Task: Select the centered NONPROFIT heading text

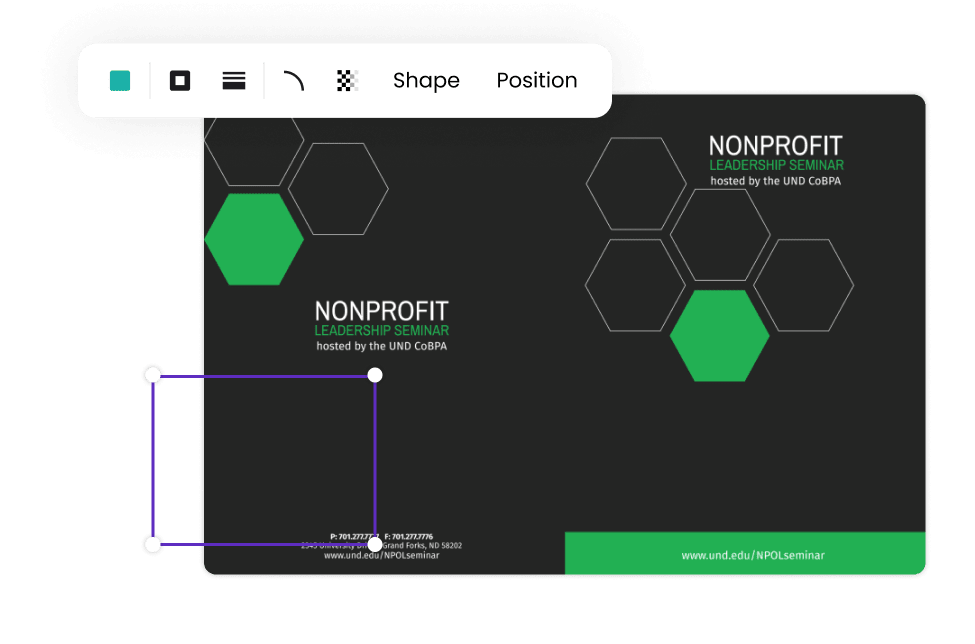Action: (382, 311)
